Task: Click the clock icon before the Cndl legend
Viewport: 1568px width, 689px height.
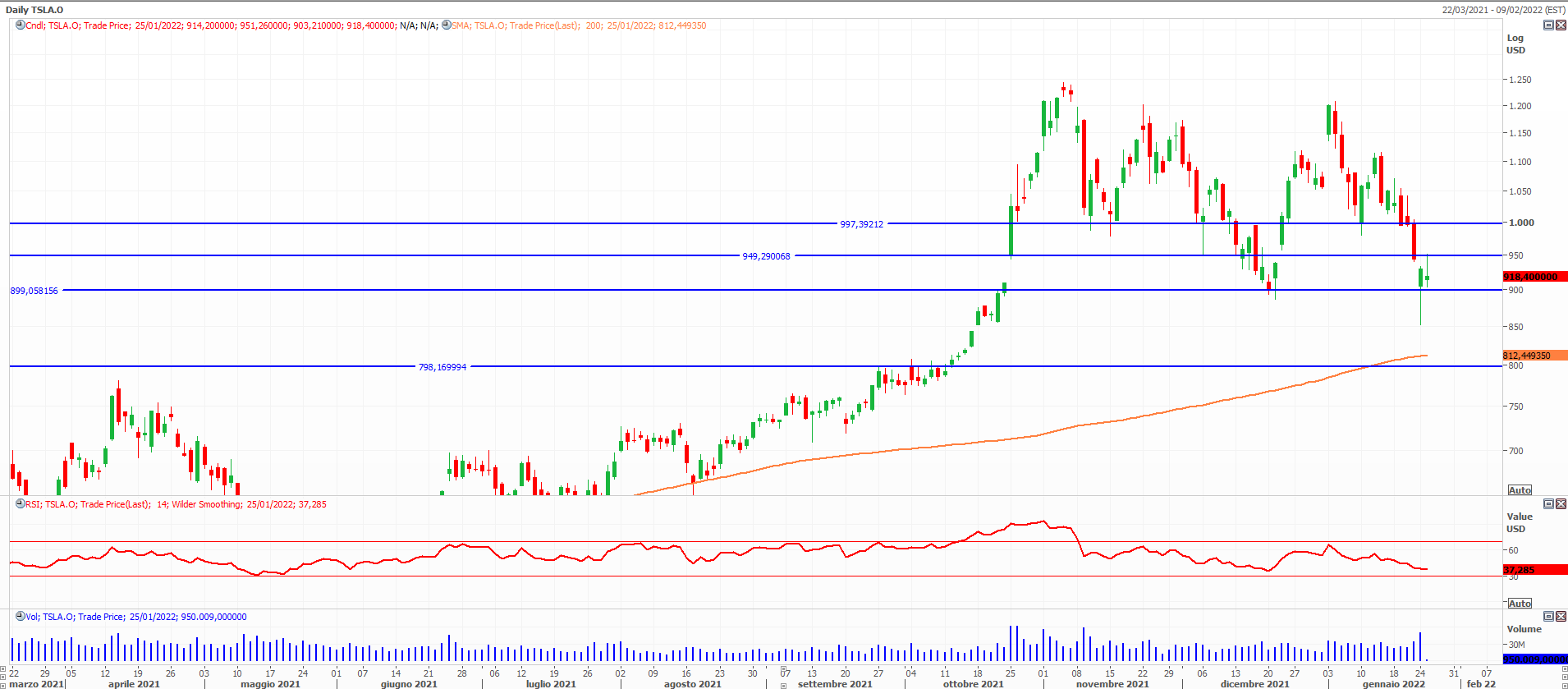Action: [x=21, y=25]
